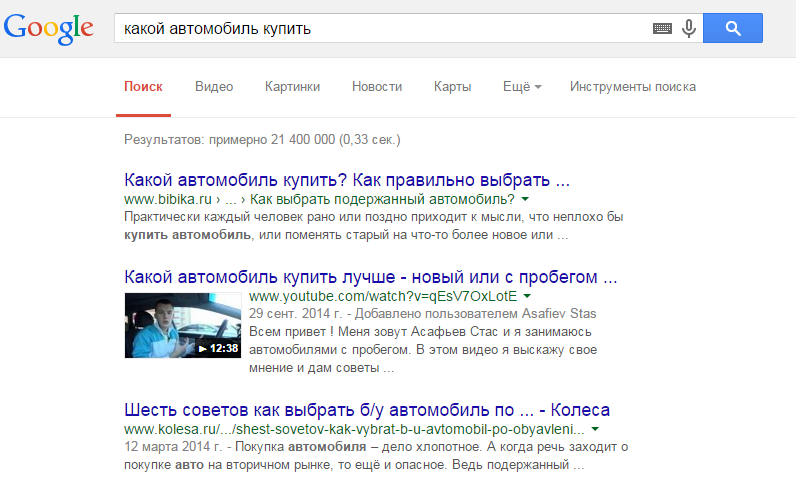Image resolution: width=796 pixels, height=478 pixels.
Task: Click the youtube.com/watch URL text
Action: click(383, 296)
